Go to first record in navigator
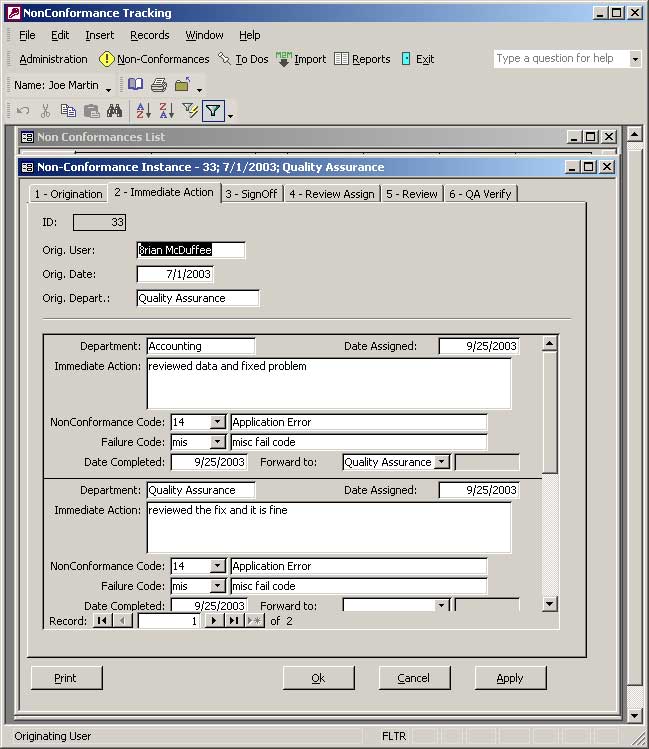 click(x=102, y=621)
